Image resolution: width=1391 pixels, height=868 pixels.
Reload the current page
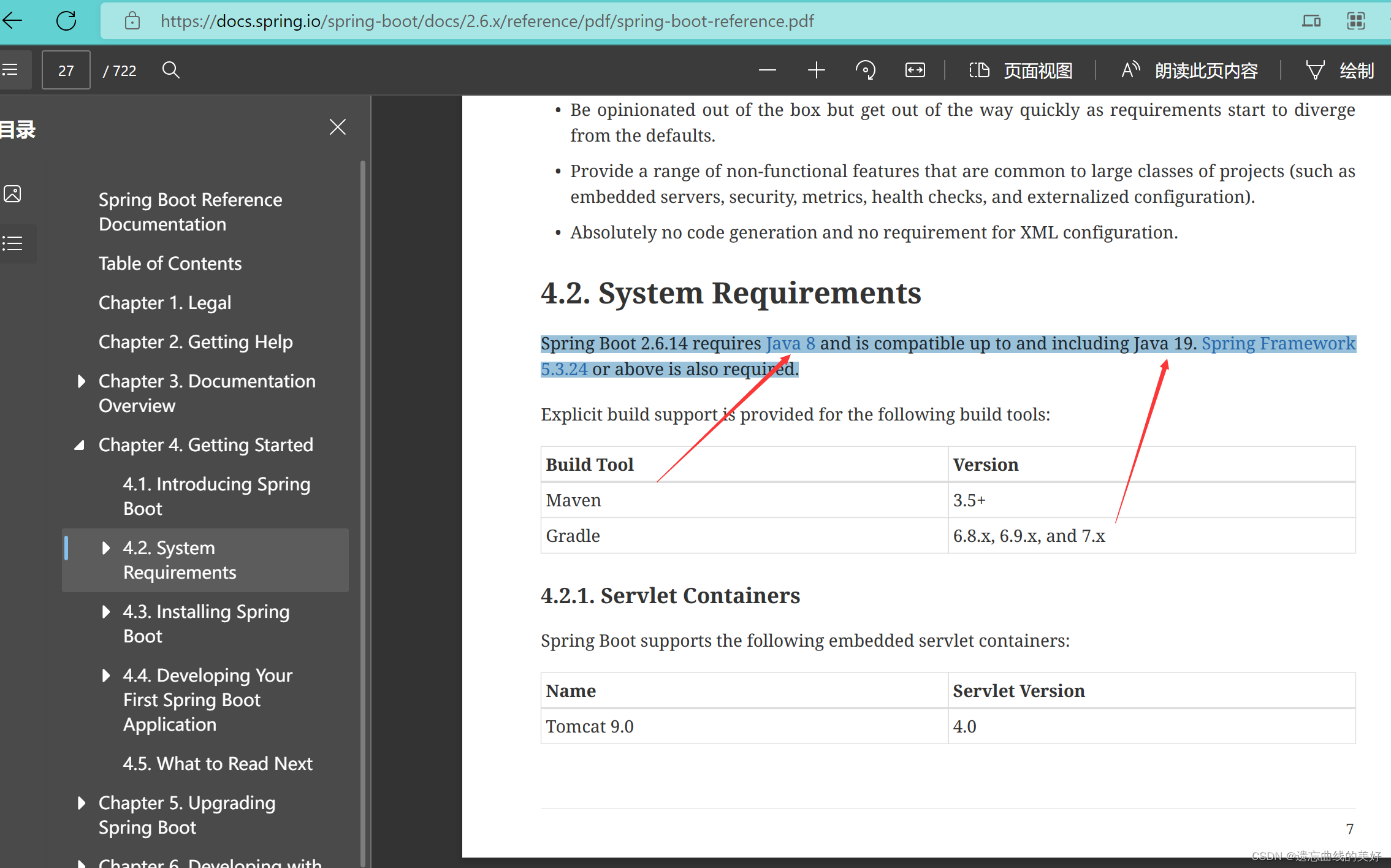click(x=66, y=20)
